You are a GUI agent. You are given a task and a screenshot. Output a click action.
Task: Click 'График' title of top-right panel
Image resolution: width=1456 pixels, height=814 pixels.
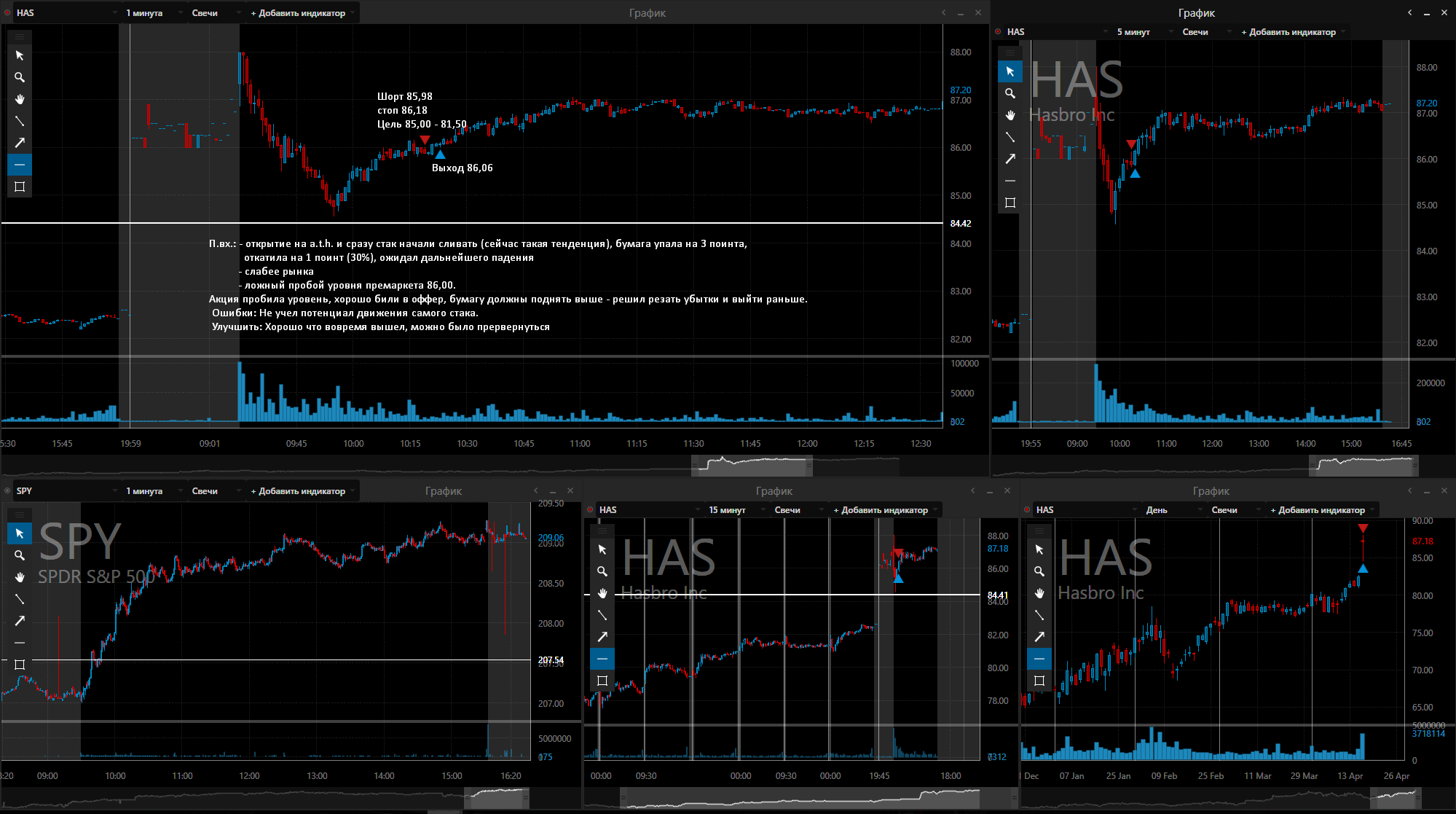coord(1196,13)
